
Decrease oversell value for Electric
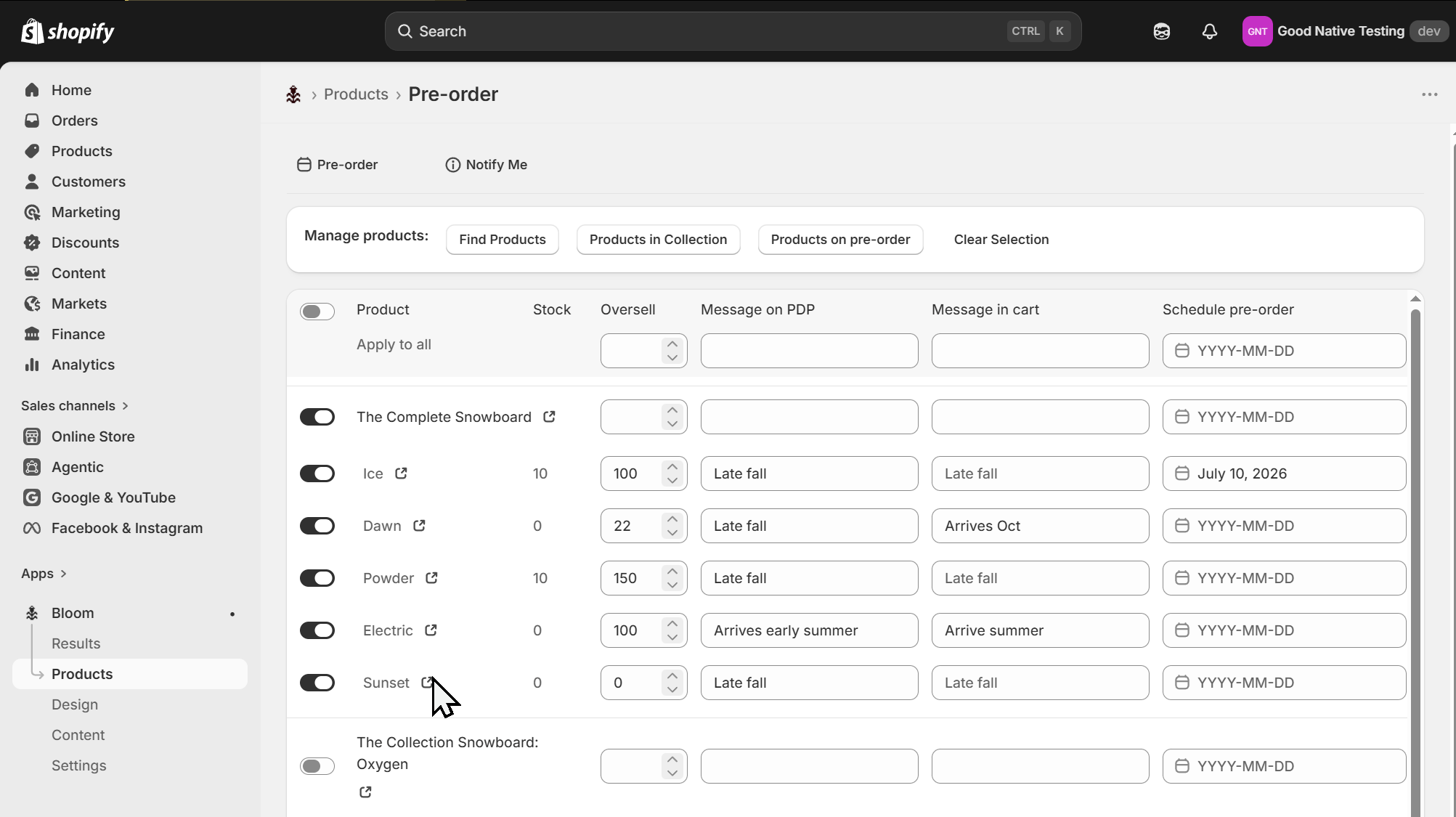point(672,637)
